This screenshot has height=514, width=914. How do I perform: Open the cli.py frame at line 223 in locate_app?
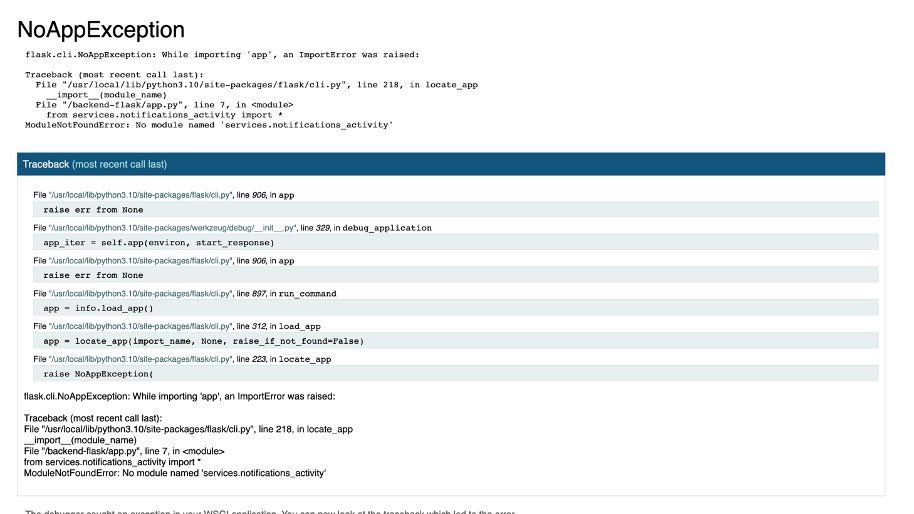(182, 359)
